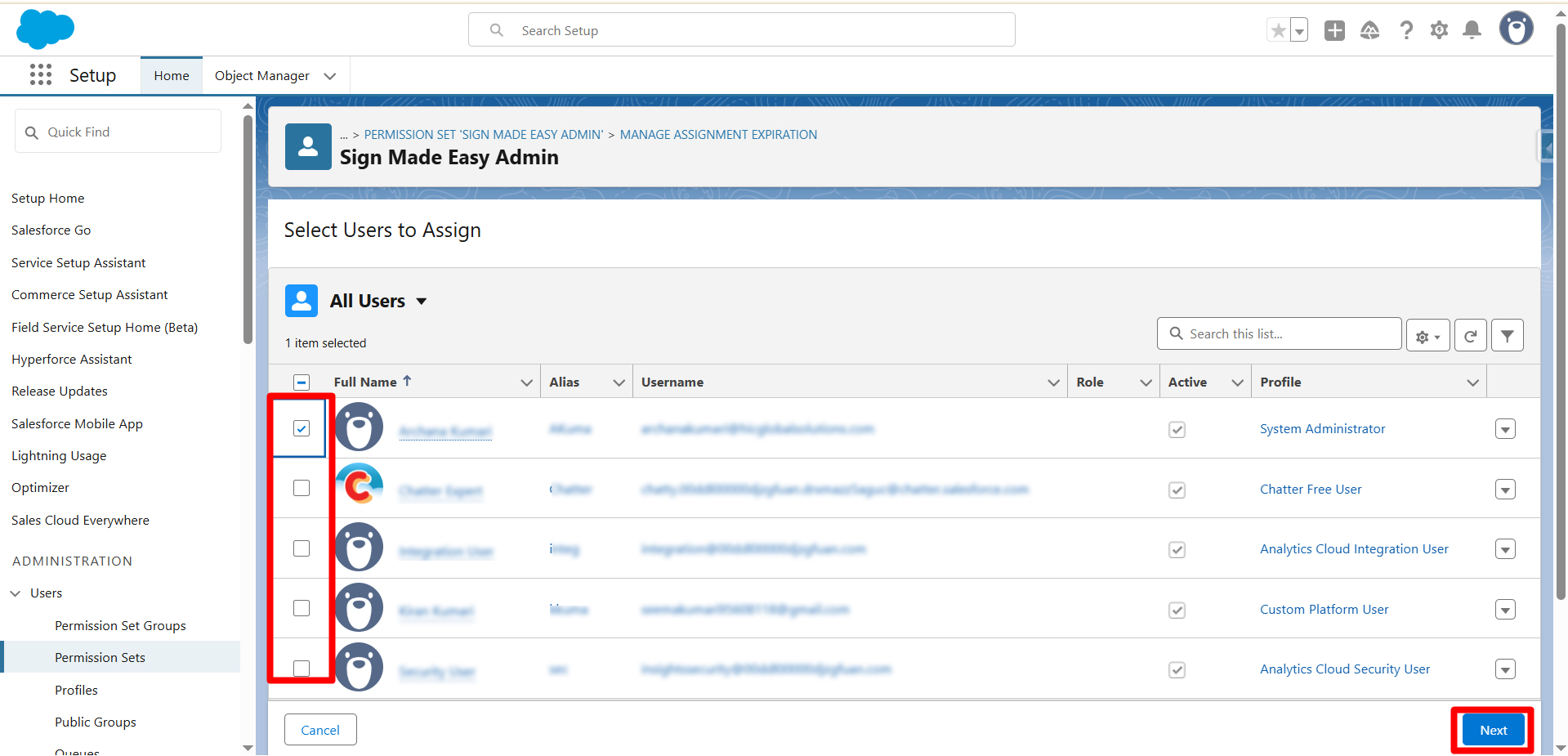Select the Chatter Free User row checkbox
The width and height of the screenshot is (1568, 756).
coord(302,488)
